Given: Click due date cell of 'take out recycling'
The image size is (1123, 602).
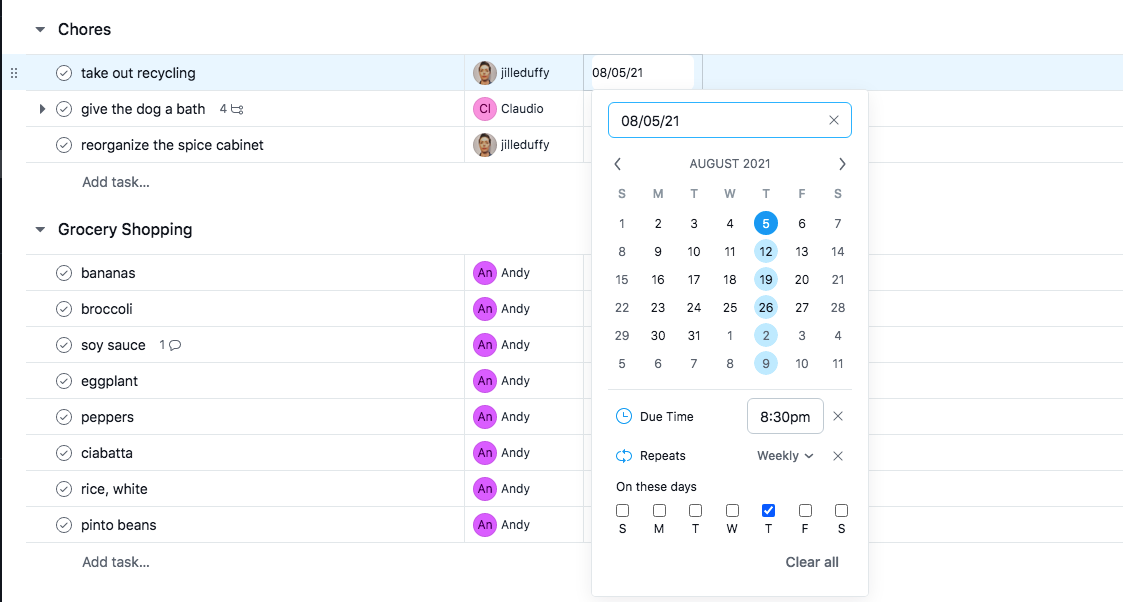Looking at the screenshot, I should click(642, 72).
